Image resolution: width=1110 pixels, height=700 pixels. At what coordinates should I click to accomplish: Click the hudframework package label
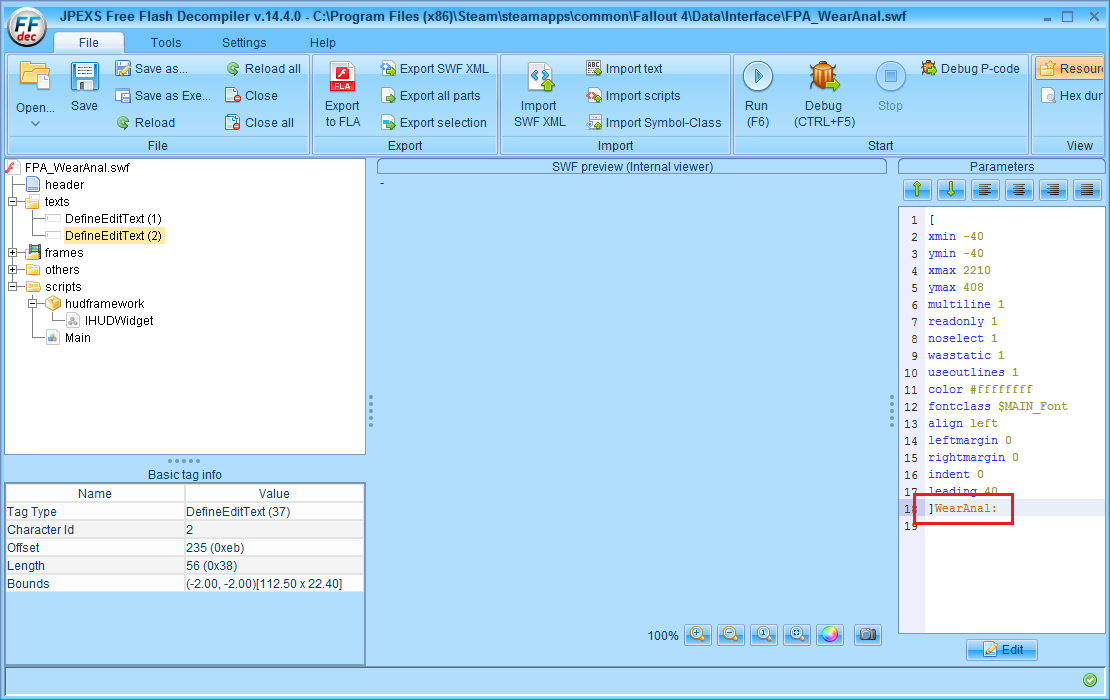pos(105,304)
